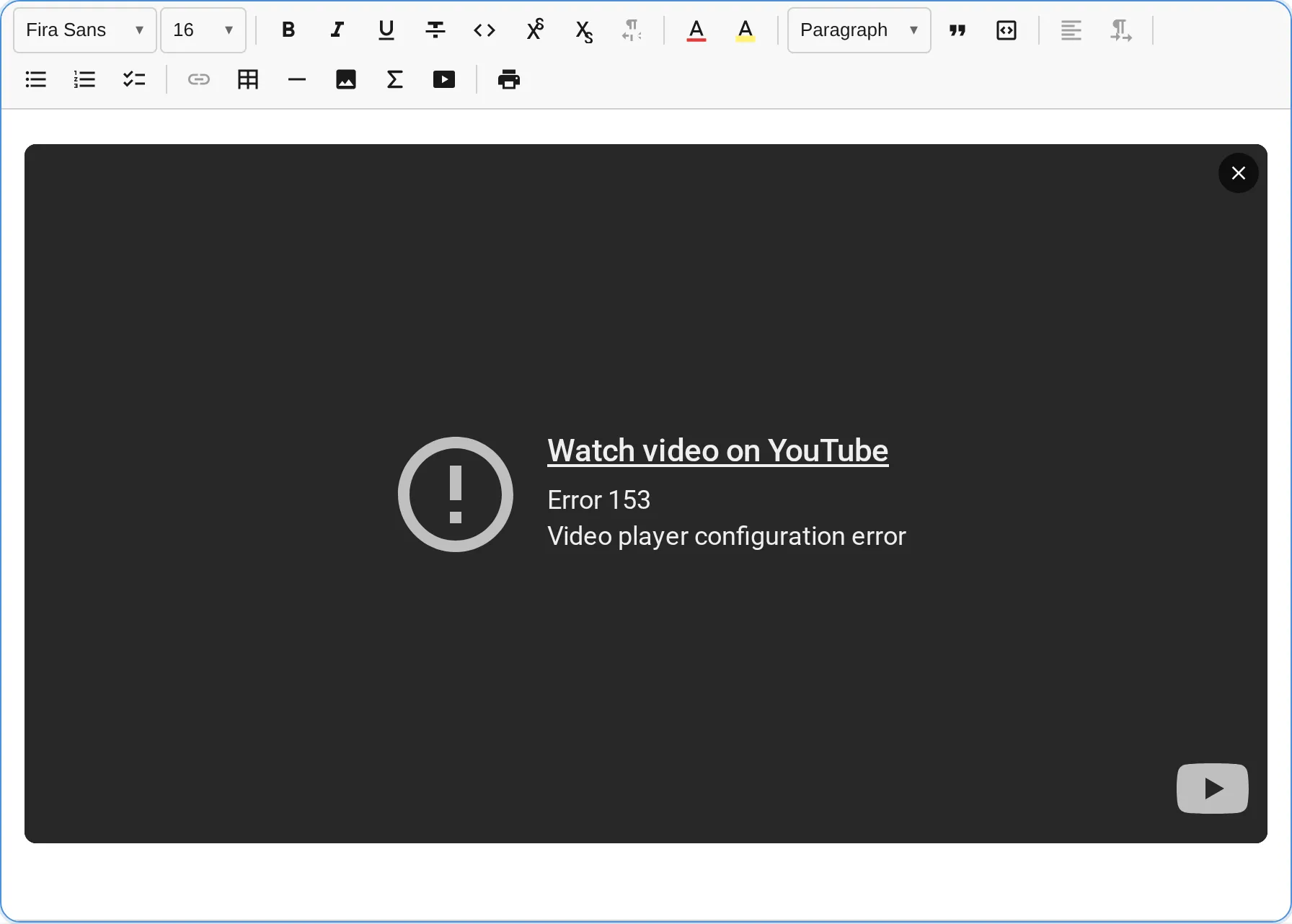This screenshot has height=924, width=1292.
Task: Print the document
Action: coord(509,79)
